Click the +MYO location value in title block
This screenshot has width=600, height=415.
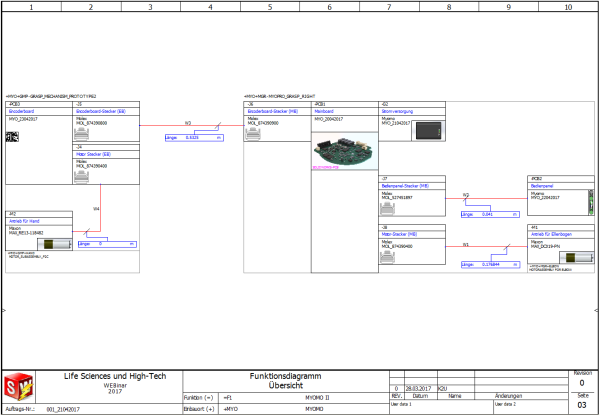pyautogui.click(x=230, y=409)
